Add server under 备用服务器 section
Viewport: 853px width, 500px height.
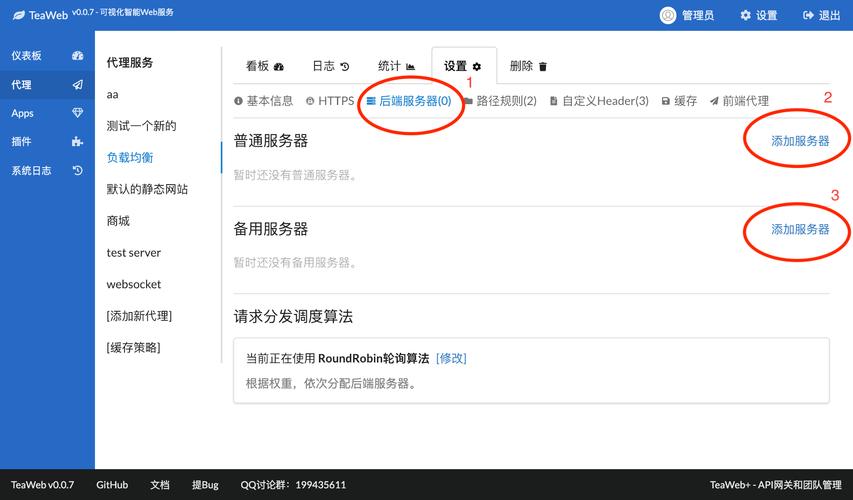pos(800,229)
